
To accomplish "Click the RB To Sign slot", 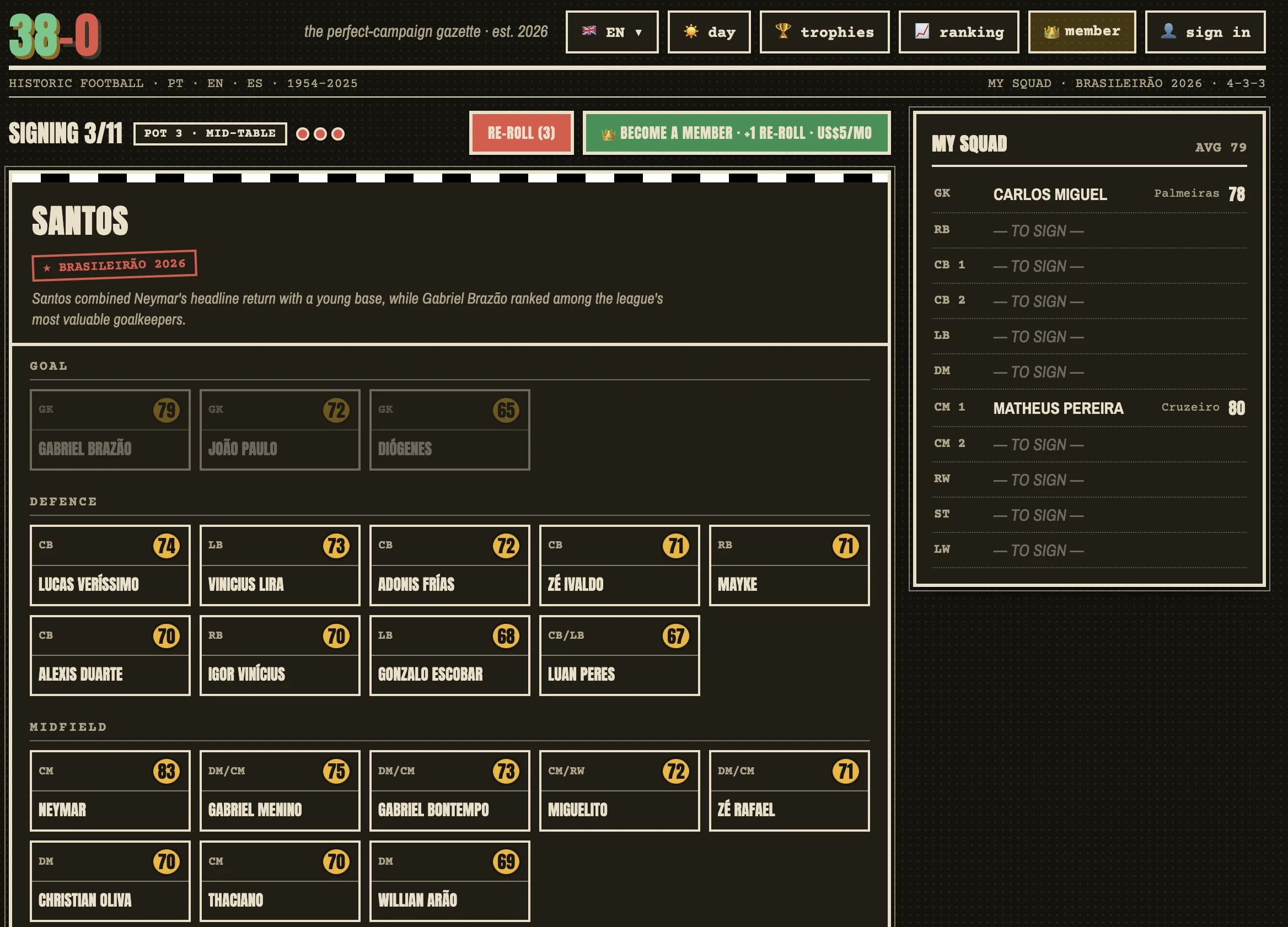I will (x=1090, y=230).
